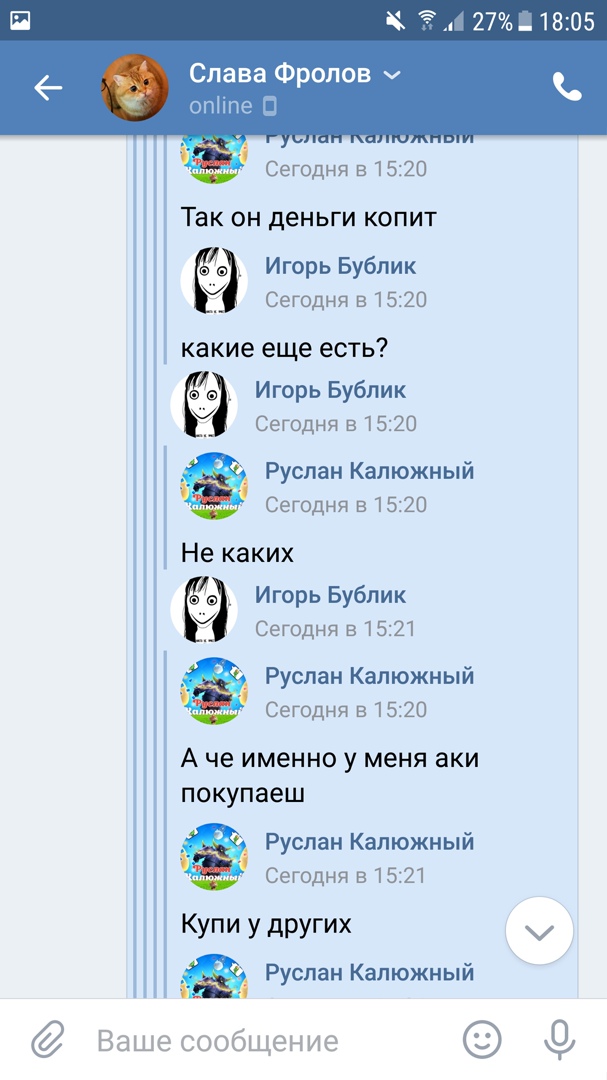Select message А че именно у меня аки покупаеш
Image resolution: width=607 pixels, height=1080 pixels.
click(x=329, y=776)
